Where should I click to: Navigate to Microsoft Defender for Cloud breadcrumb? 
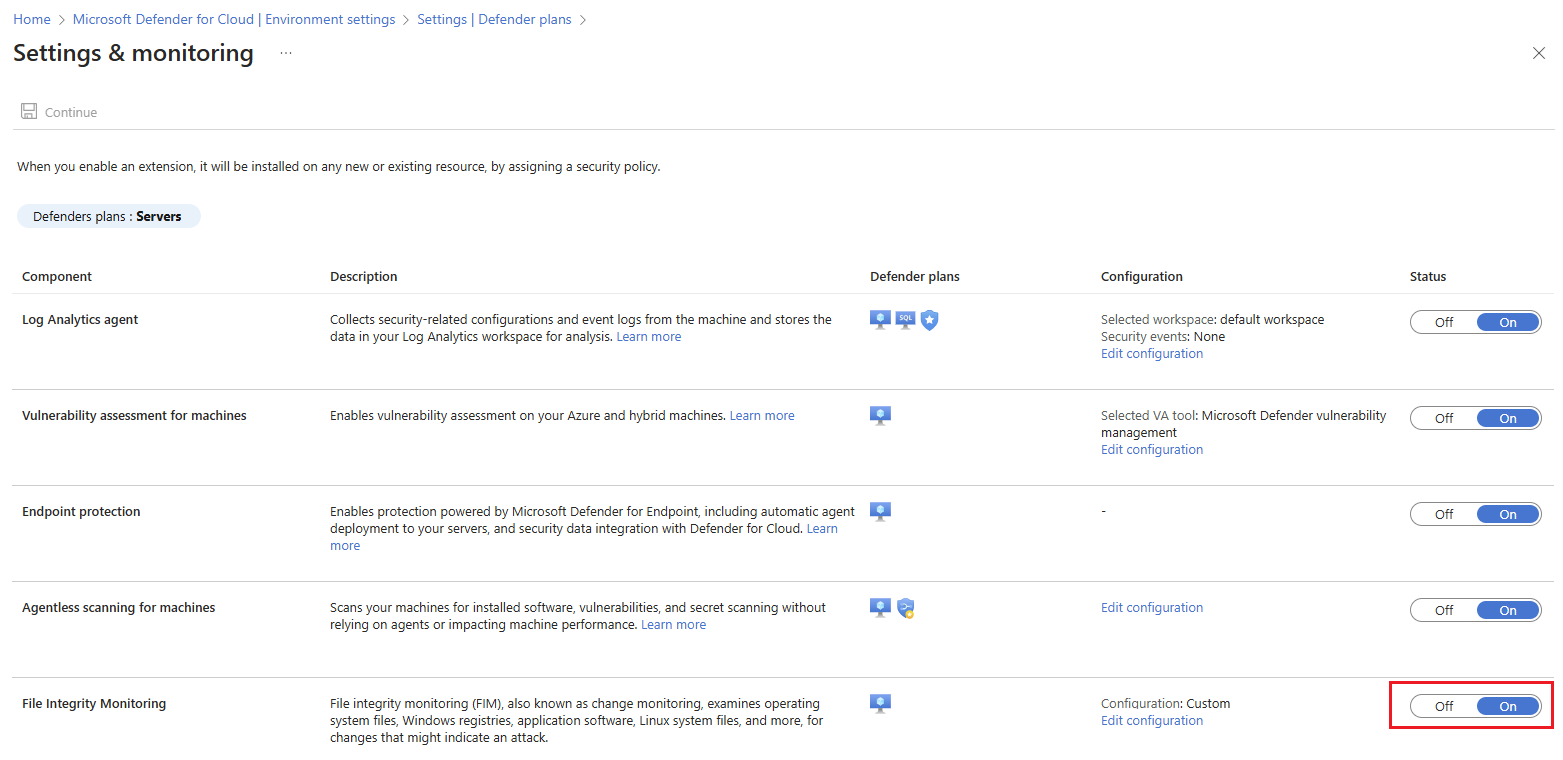pos(234,20)
